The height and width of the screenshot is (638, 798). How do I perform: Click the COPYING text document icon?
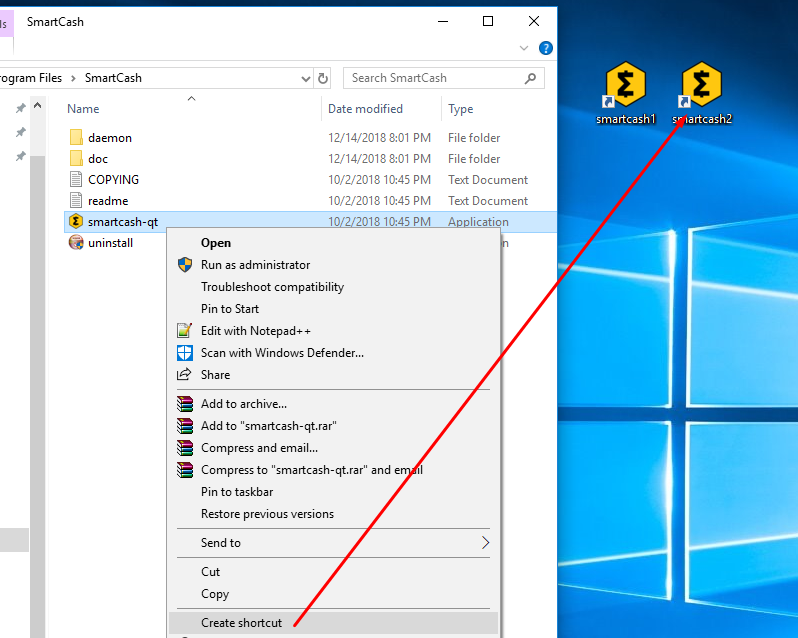click(76, 179)
